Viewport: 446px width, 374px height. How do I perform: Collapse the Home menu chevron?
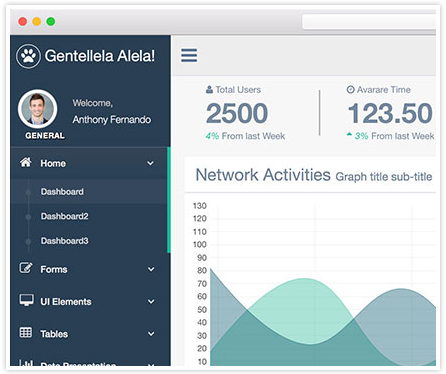pos(151,163)
